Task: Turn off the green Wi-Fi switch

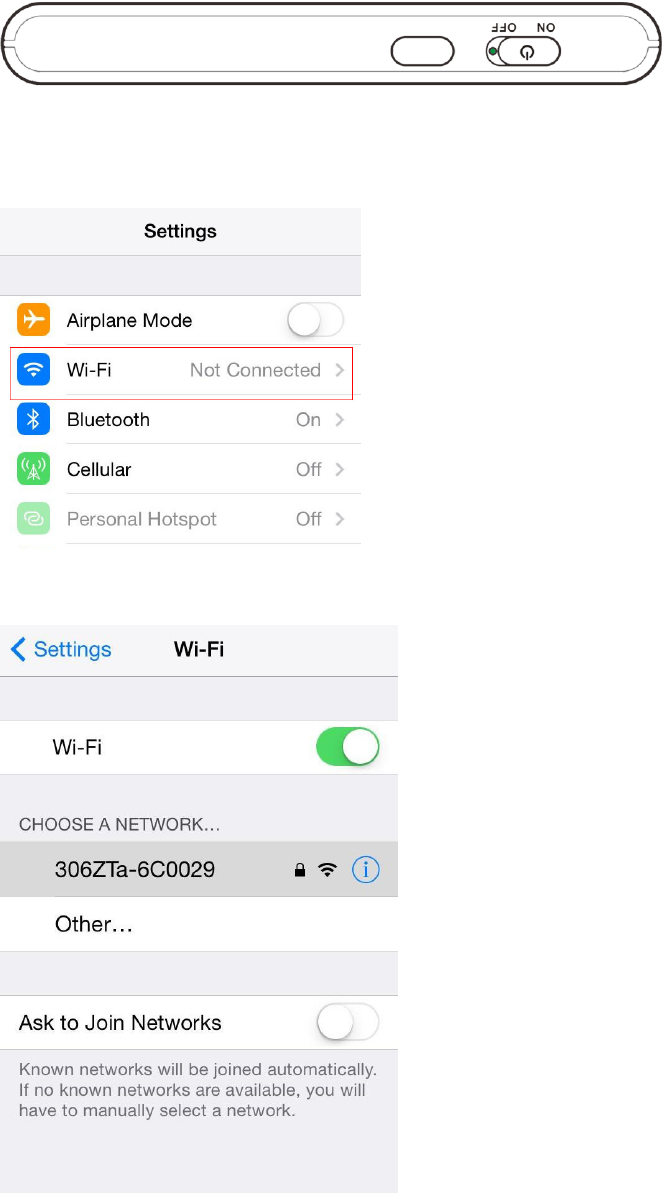Action: tap(348, 747)
